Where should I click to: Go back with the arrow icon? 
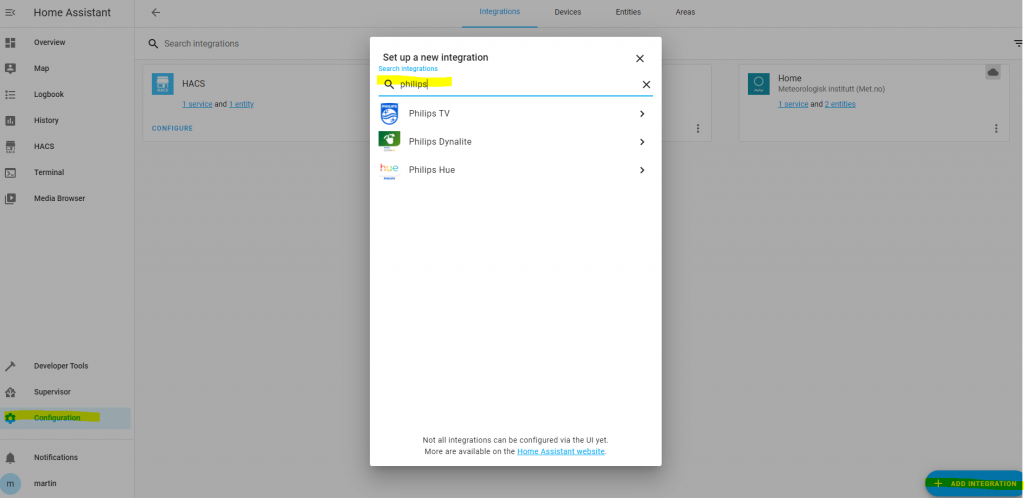(x=155, y=12)
